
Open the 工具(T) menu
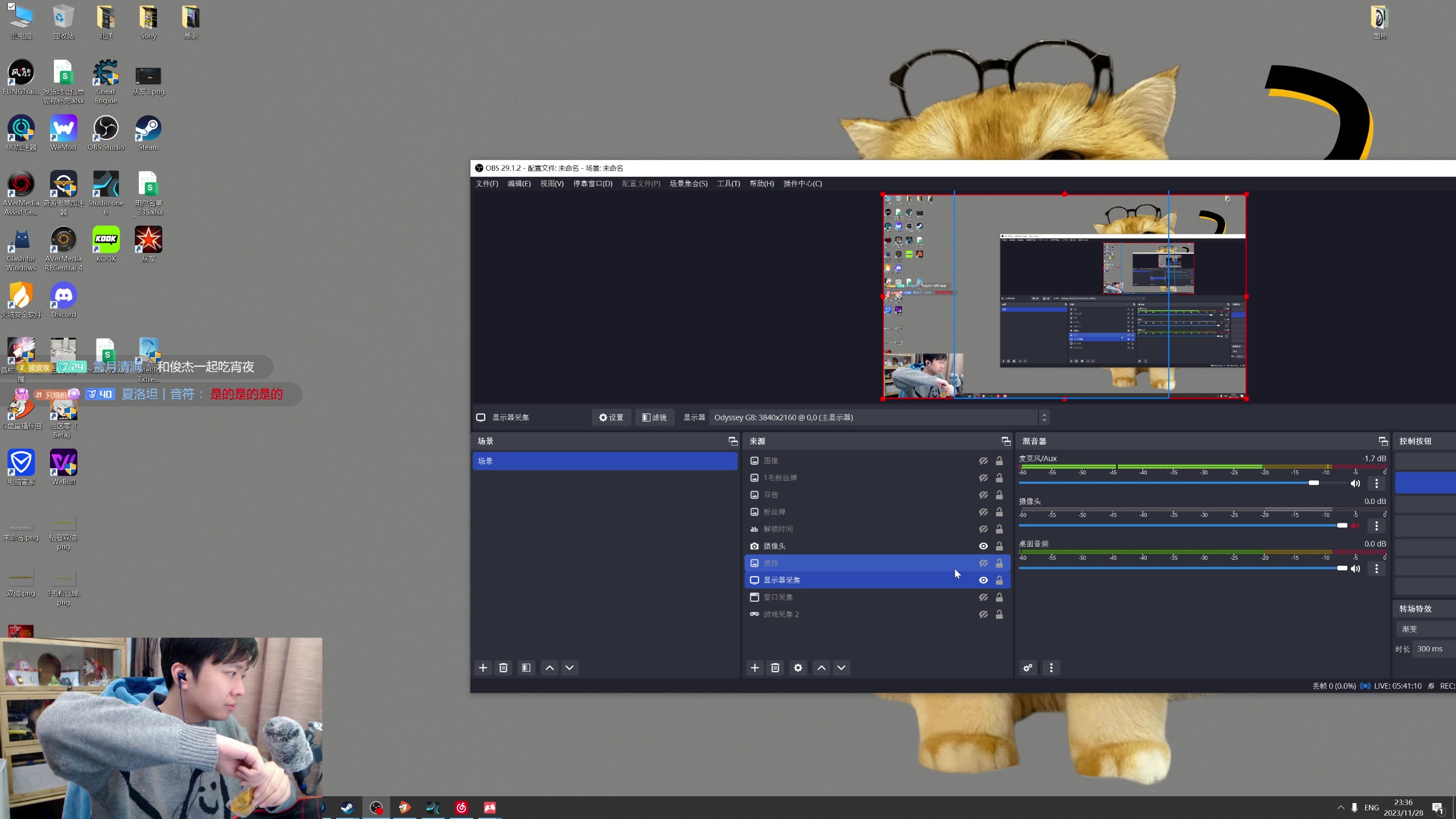click(x=728, y=184)
